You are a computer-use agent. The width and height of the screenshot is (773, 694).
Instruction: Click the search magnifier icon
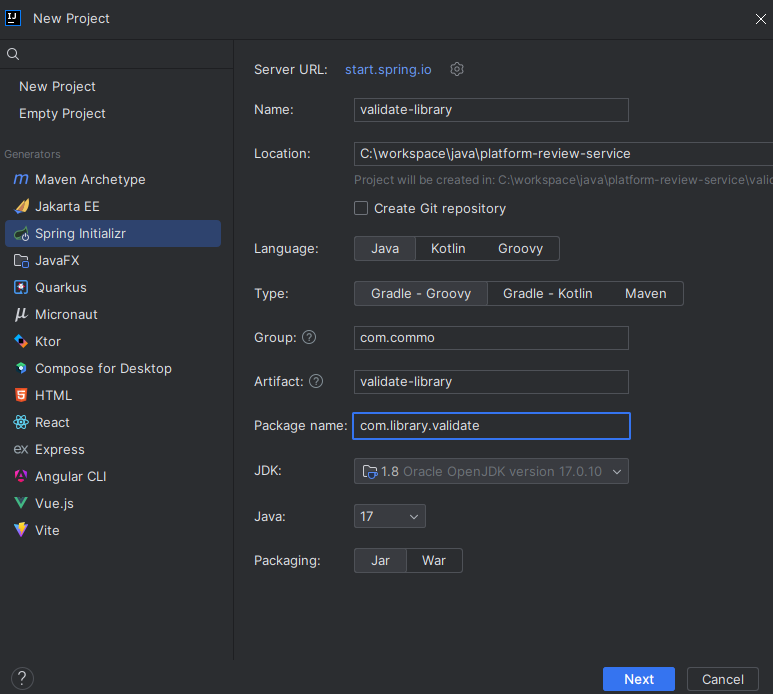[13, 54]
